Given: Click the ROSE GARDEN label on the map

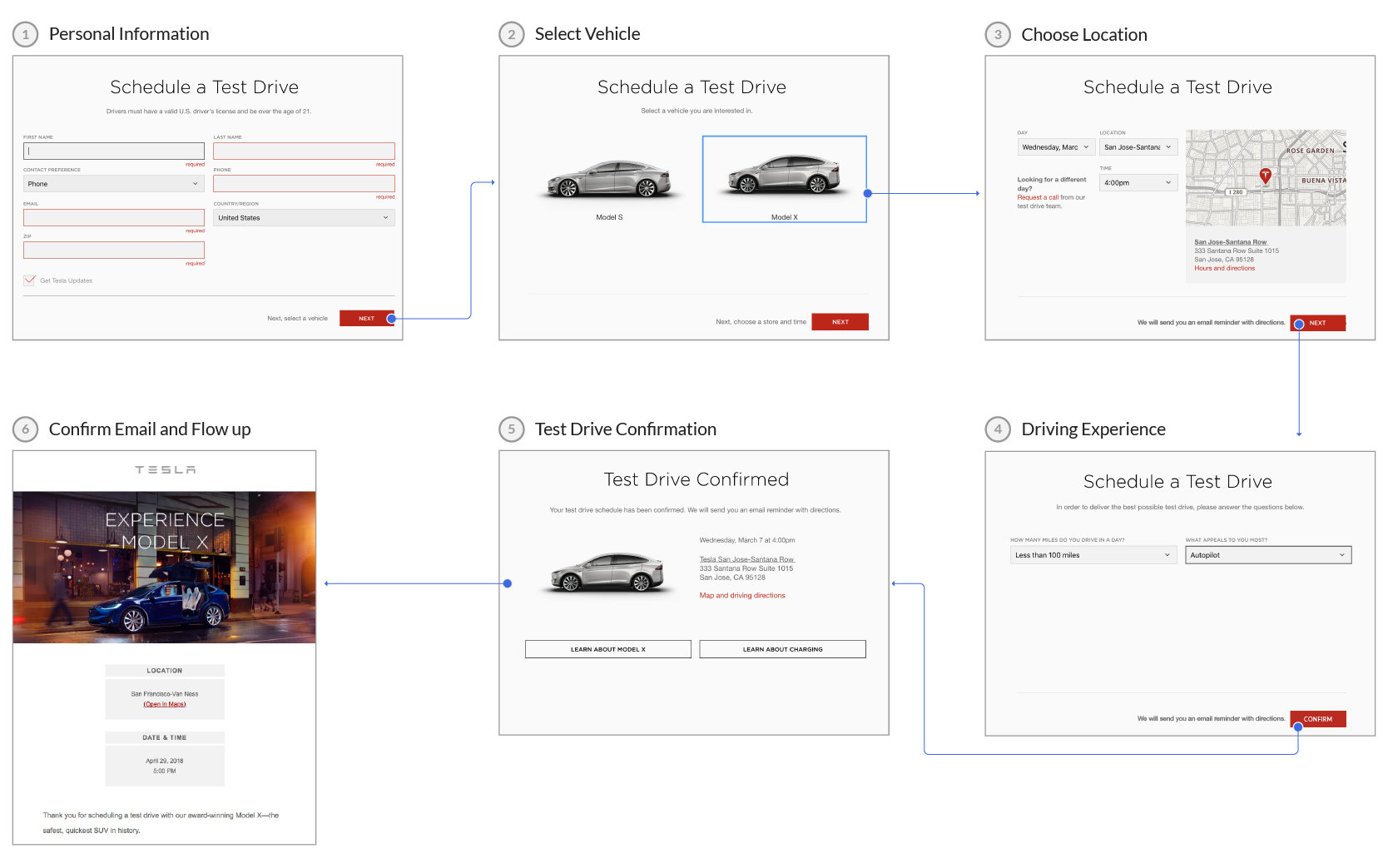Looking at the screenshot, I should pos(1311,151).
